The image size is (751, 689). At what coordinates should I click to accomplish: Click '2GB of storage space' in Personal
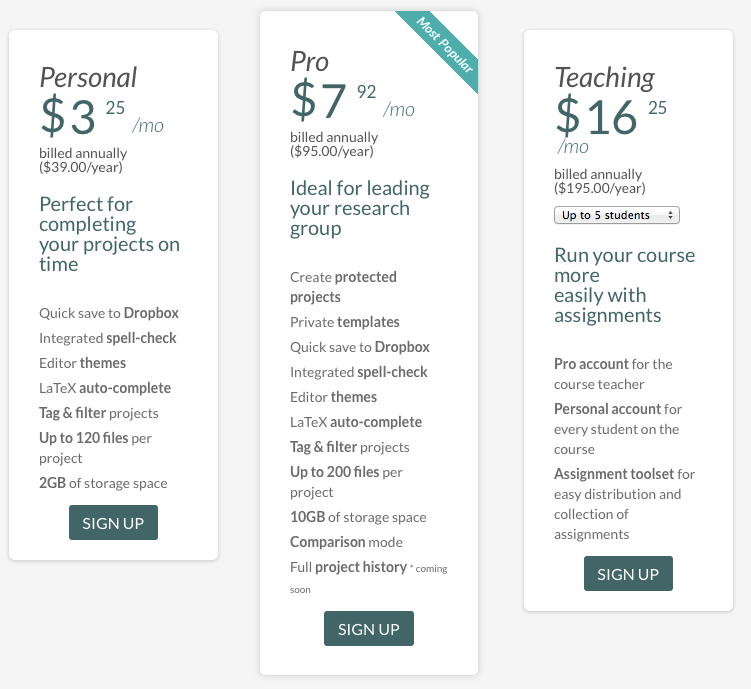[103, 483]
